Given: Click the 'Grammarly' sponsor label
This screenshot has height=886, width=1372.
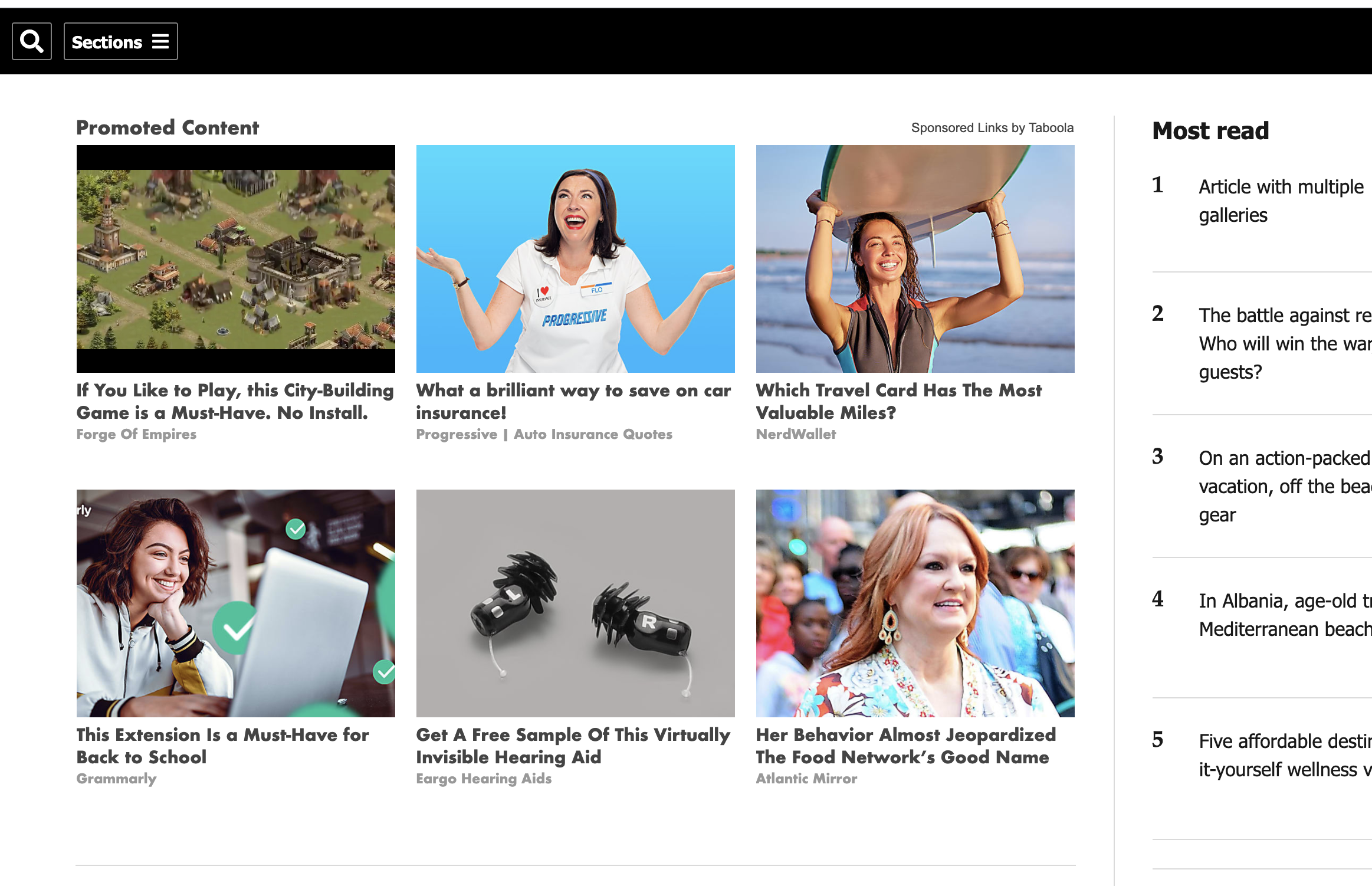Looking at the screenshot, I should coord(116,779).
